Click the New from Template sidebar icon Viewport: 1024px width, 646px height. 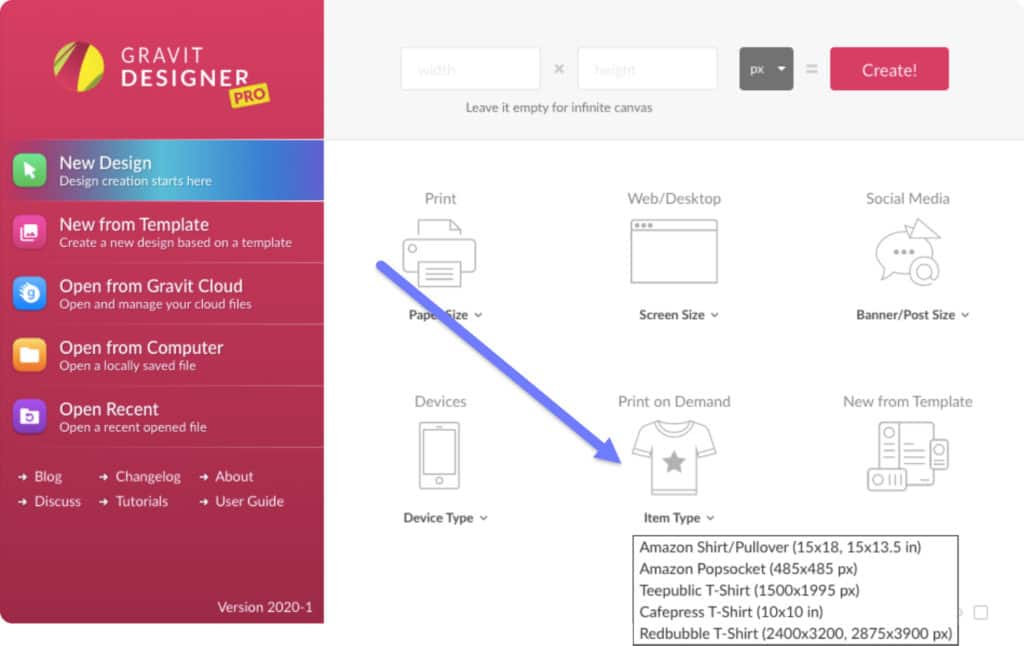pos(29,232)
